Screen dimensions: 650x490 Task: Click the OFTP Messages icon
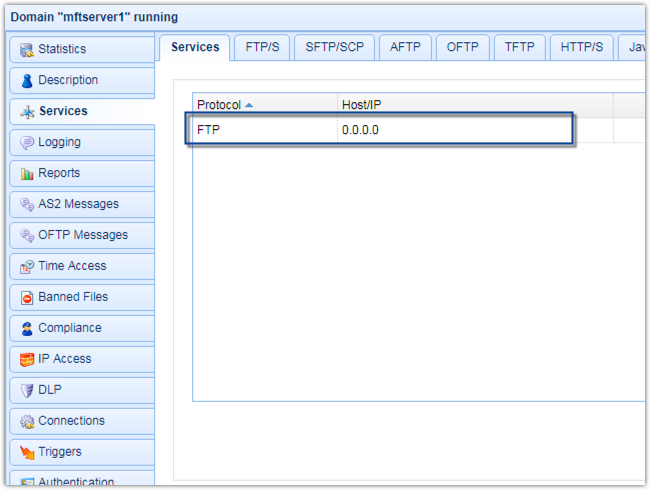(x=27, y=236)
